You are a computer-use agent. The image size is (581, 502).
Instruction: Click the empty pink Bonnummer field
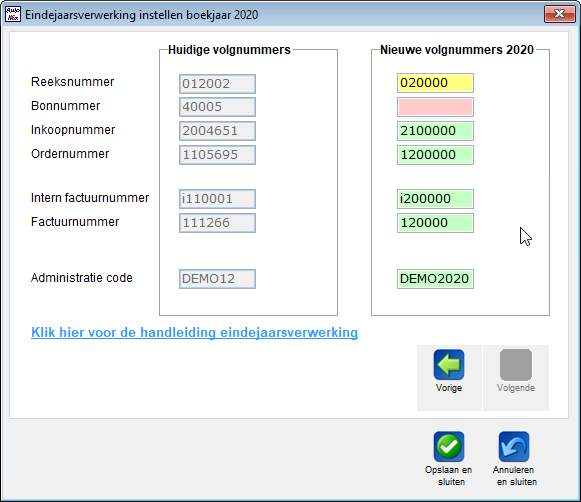click(435, 107)
